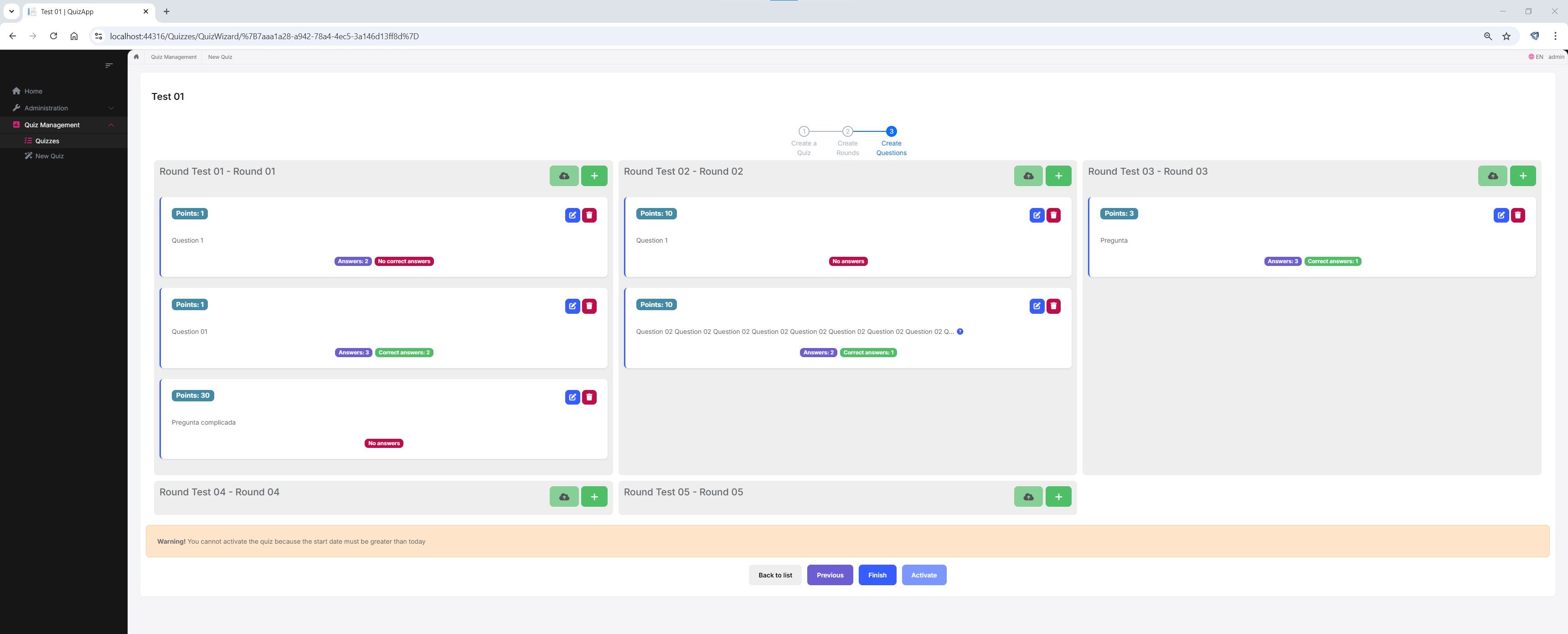Image resolution: width=1568 pixels, height=634 pixels.
Task: Delete the Pregunta question in Round 03
Action: coord(1517,215)
